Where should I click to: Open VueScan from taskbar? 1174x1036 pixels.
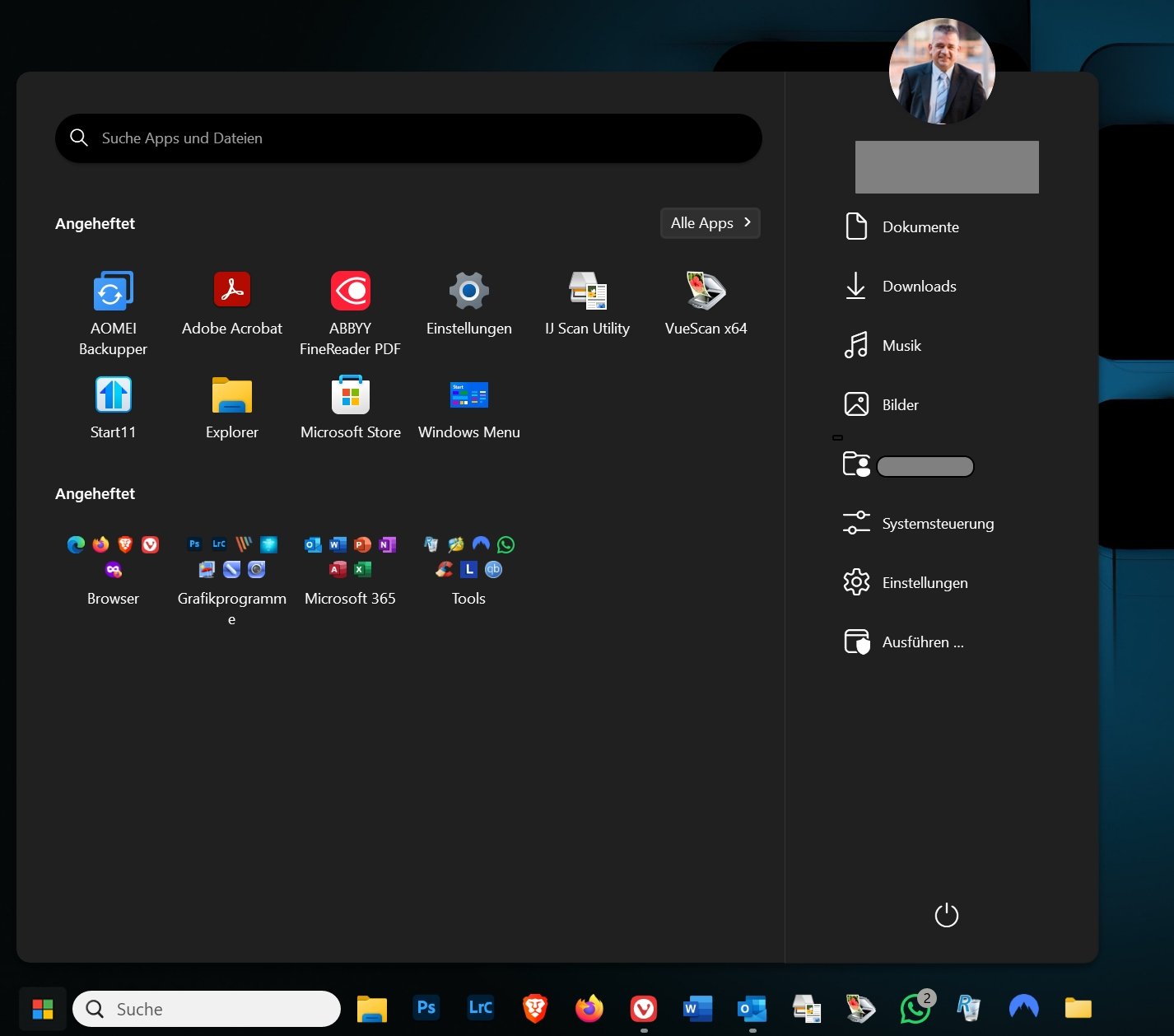pyautogui.click(x=861, y=1008)
